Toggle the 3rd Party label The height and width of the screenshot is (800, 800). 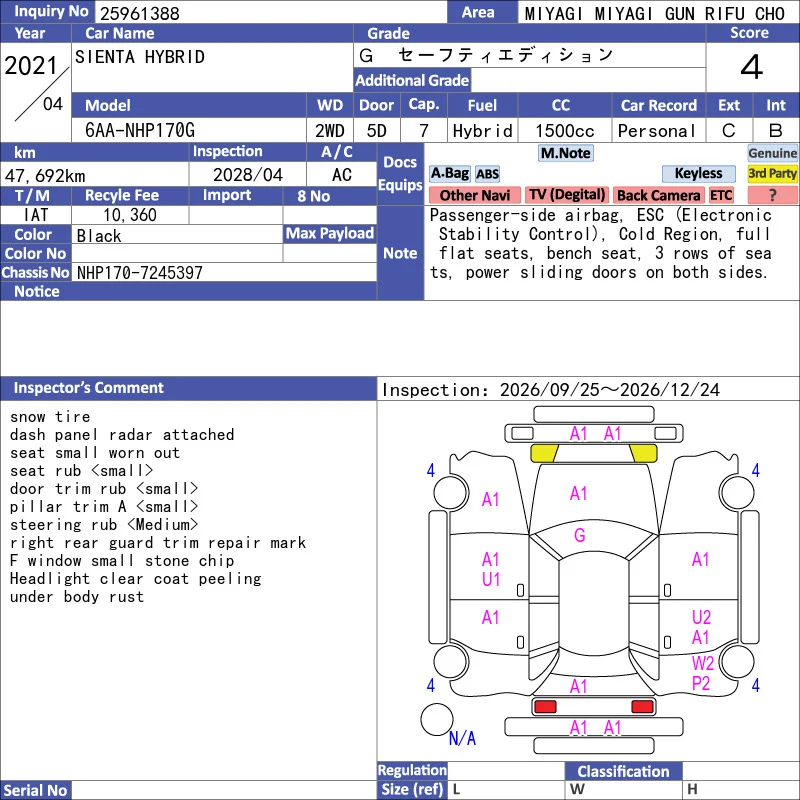pos(772,174)
